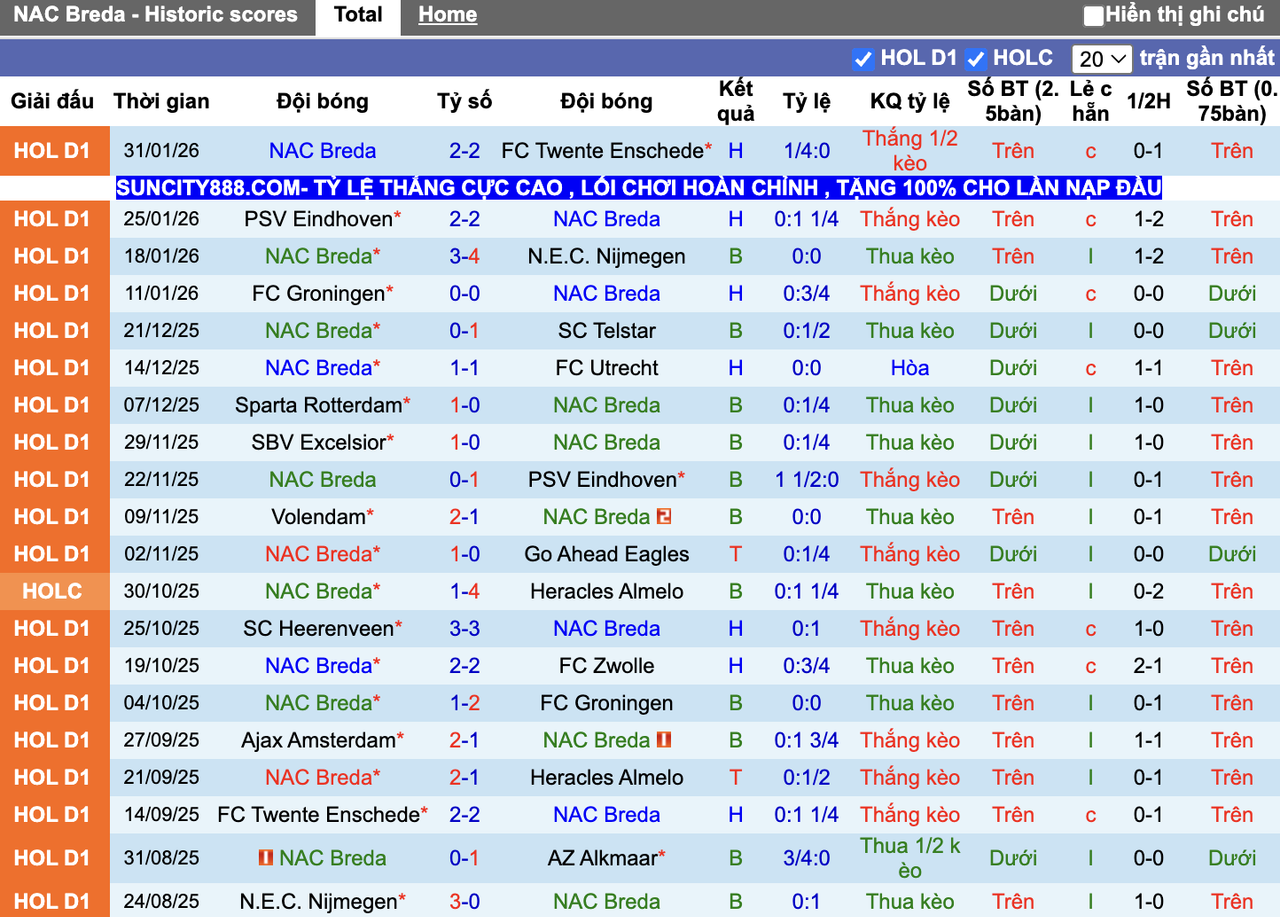Viewport: 1280px width, 917px height.
Task: Click the Giải đấu column header
Action: click(52, 101)
